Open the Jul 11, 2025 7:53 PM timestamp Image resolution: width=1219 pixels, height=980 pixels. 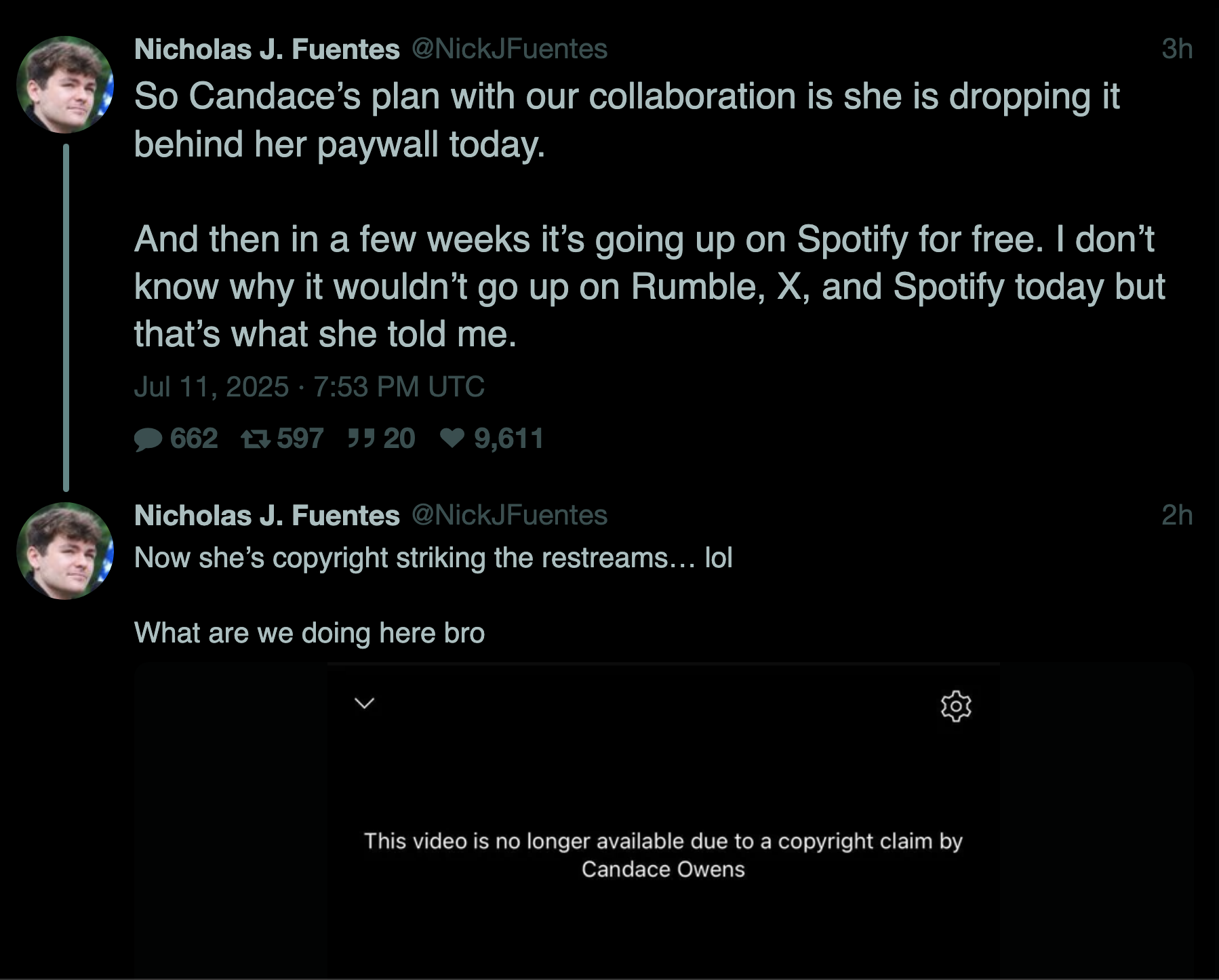point(309,387)
